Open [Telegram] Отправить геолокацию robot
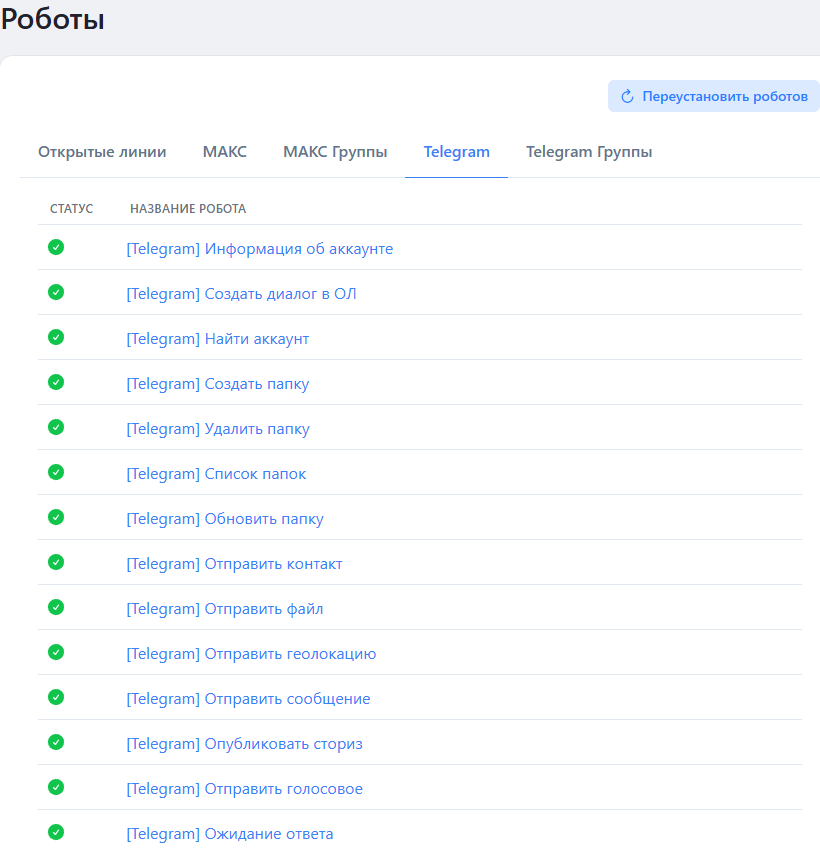This screenshot has height=852, width=820. click(251, 654)
